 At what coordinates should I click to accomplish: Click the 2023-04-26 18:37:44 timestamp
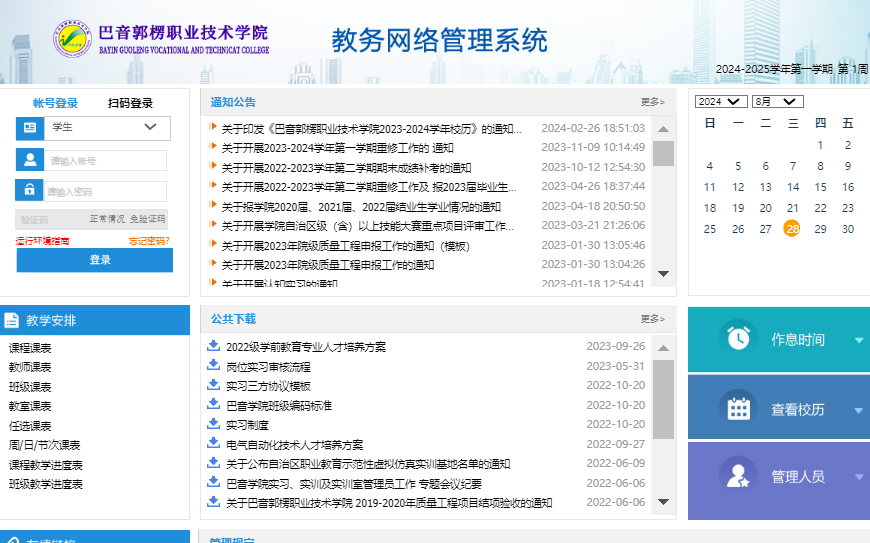[593, 186]
